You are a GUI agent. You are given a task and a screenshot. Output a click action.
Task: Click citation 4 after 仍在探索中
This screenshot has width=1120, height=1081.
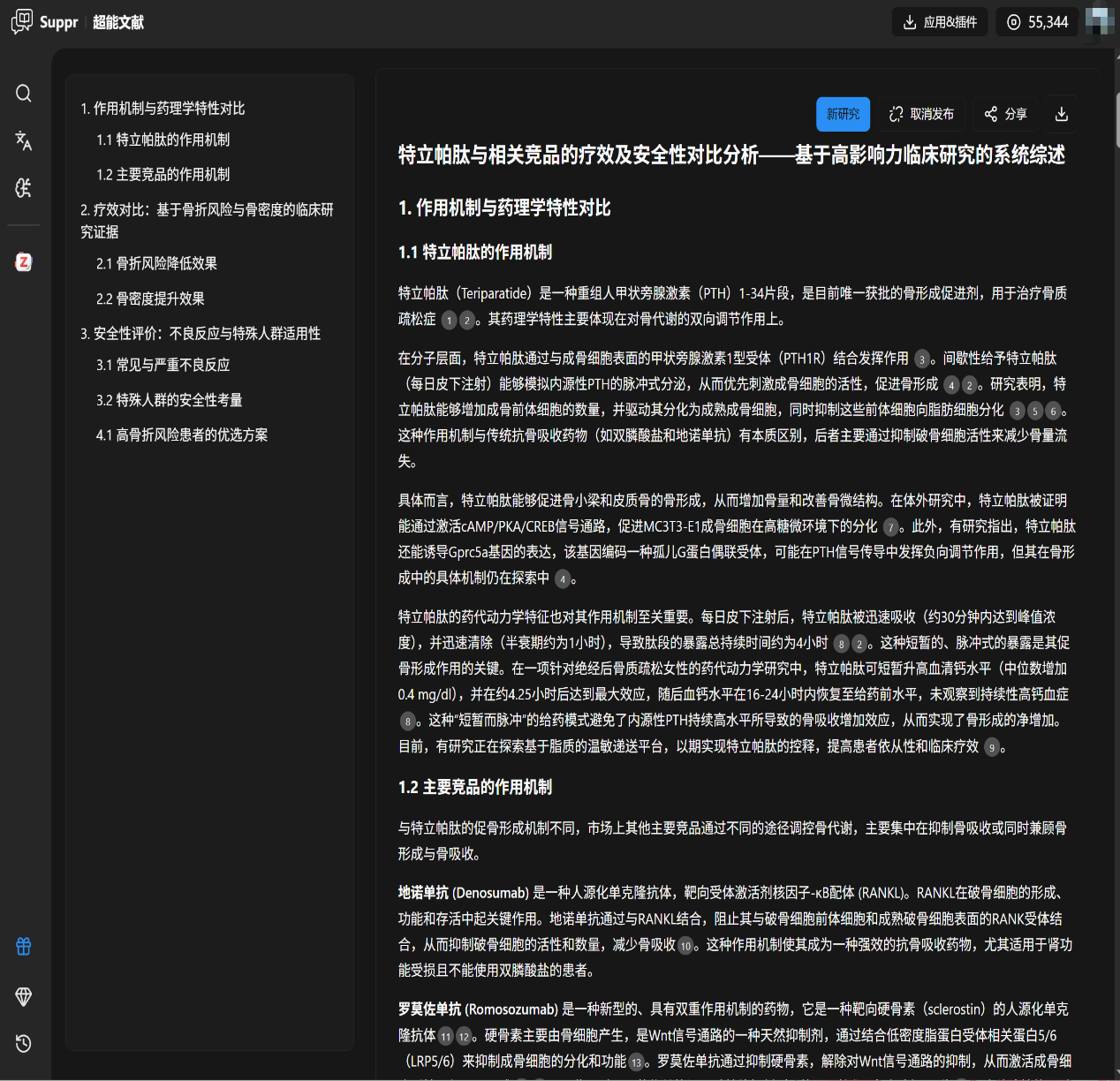(563, 579)
